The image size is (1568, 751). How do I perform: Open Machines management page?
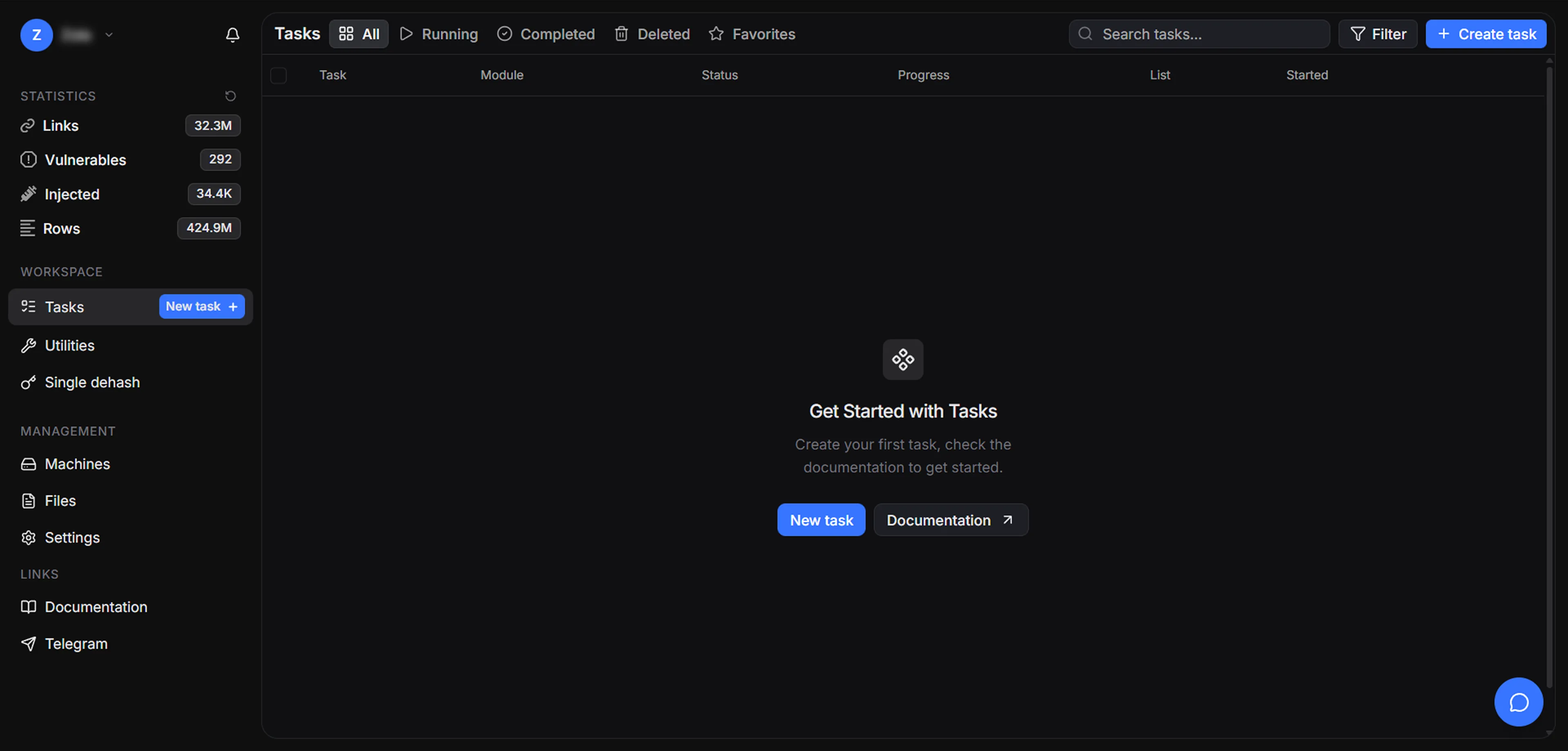click(x=77, y=463)
